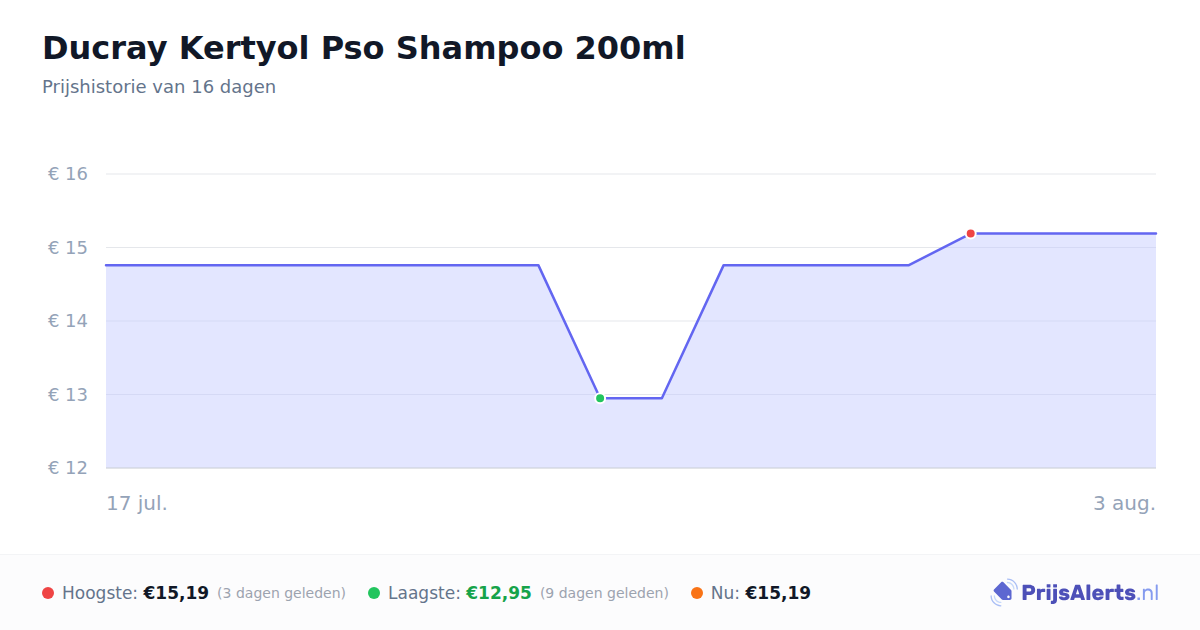Click the 3 aug. end date label

click(x=1124, y=503)
